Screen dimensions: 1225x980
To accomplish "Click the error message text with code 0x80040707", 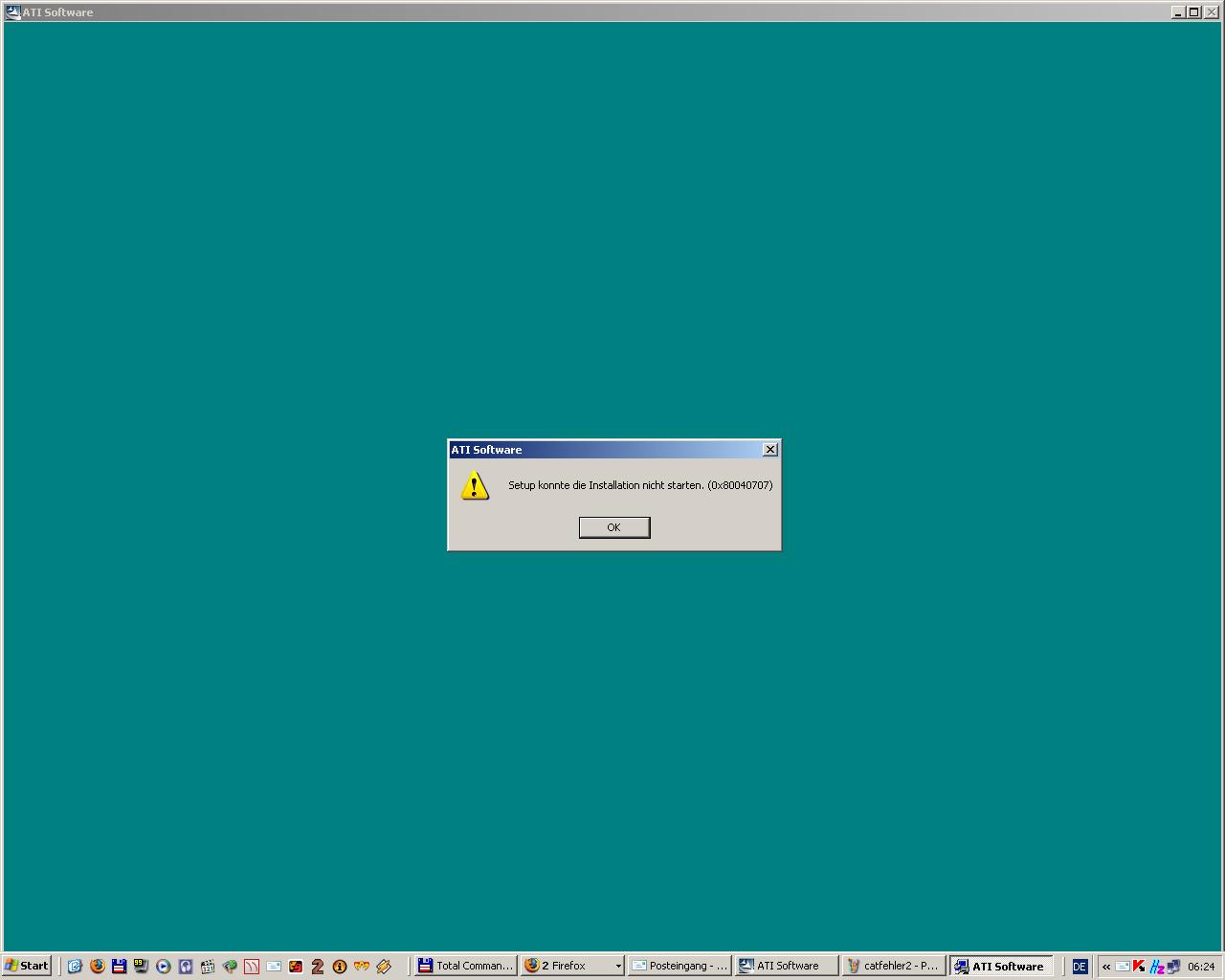I will pyautogui.click(x=640, y=485).
